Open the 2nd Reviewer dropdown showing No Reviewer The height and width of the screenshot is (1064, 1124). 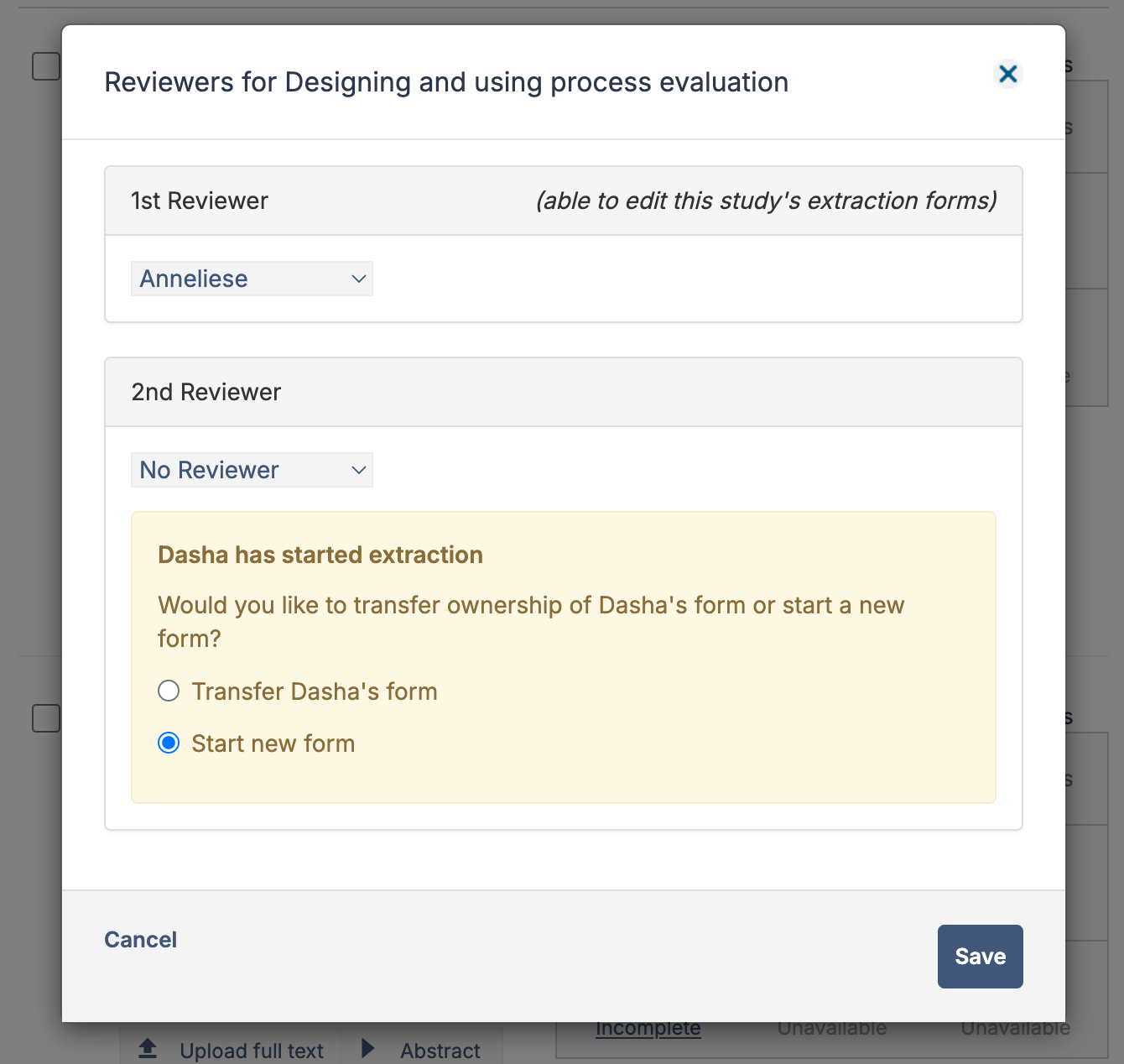tap(252, 470)
